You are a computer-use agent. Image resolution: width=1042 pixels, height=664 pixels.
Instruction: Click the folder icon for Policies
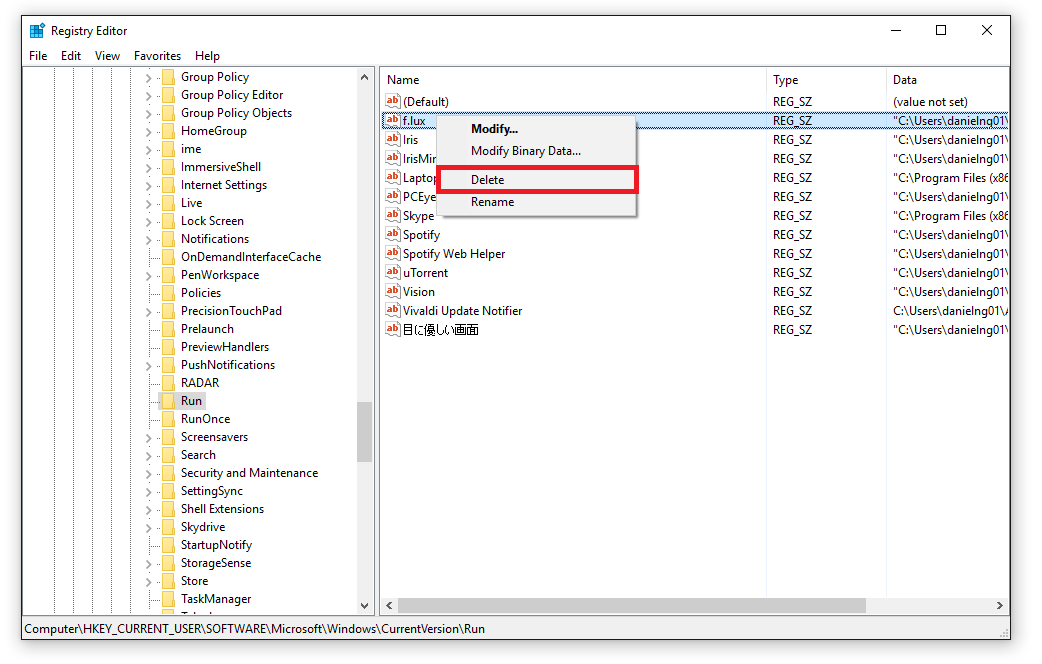click(x=169, y=292)
